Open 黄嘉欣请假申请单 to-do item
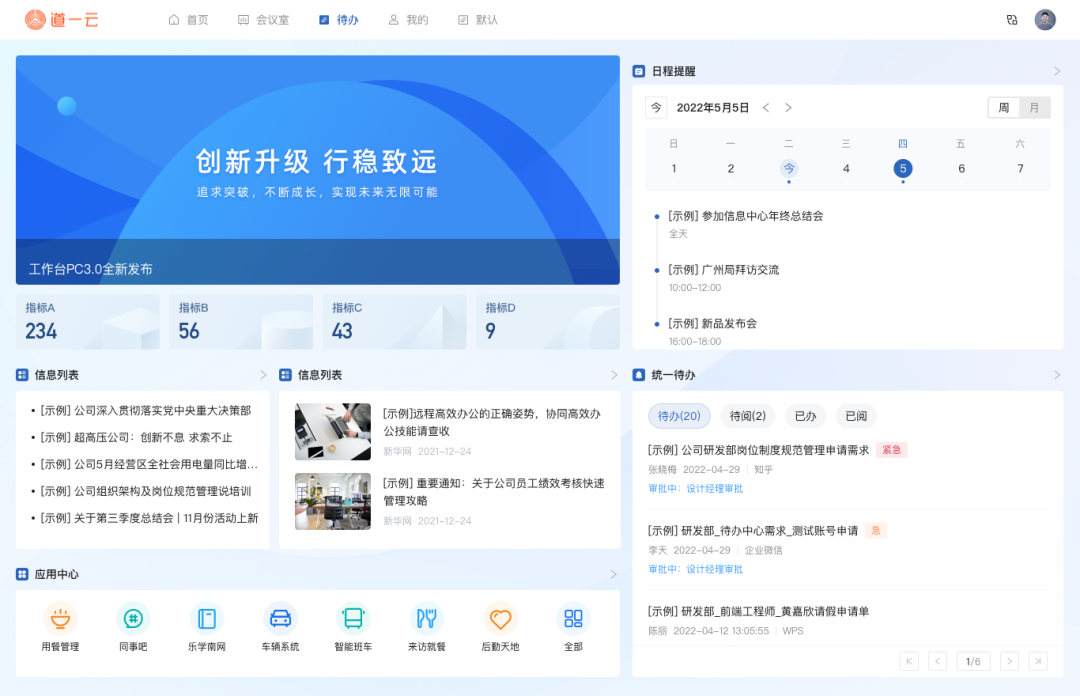The image size is (1080, 696). (758, 611)
